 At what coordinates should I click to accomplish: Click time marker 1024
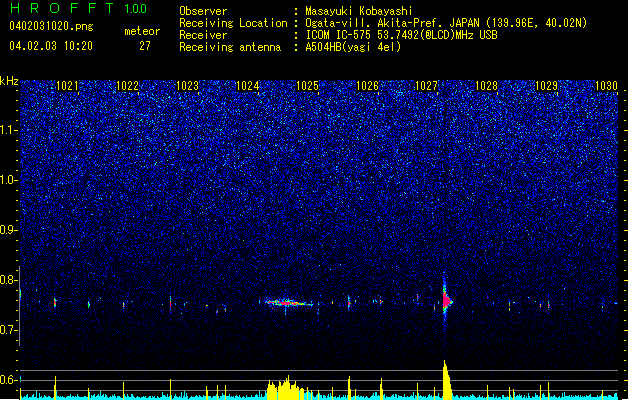point(248,86)
